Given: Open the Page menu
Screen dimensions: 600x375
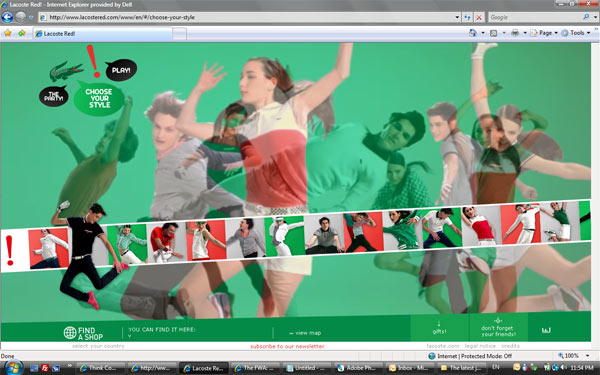Looking at the screenshot, I should 544,33.
